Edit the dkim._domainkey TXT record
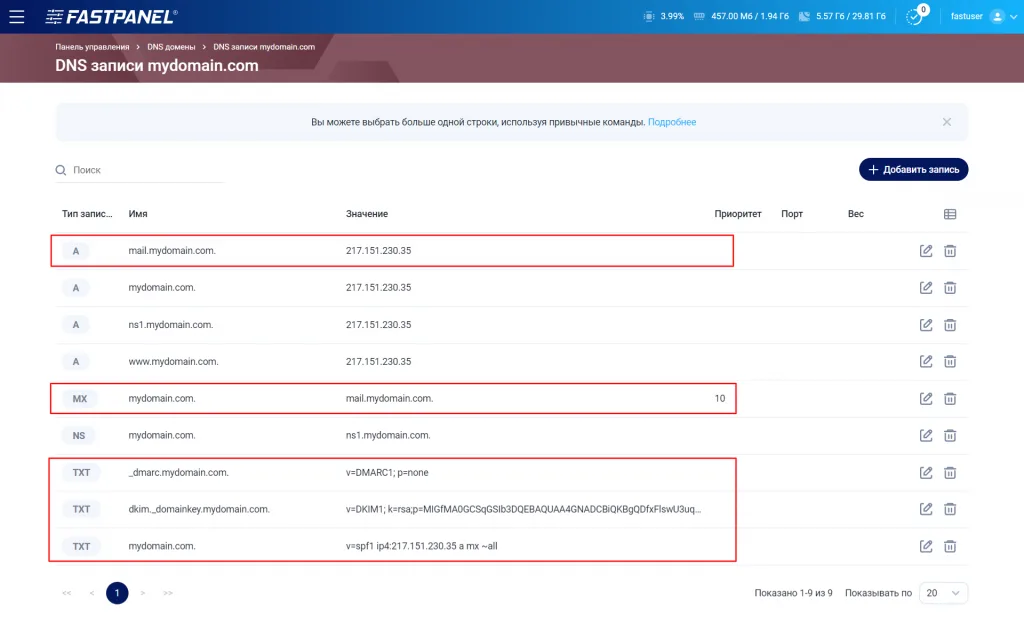The width and height of the screenshot is (1024, 622). pyautogui.click(x=926, y=509)
